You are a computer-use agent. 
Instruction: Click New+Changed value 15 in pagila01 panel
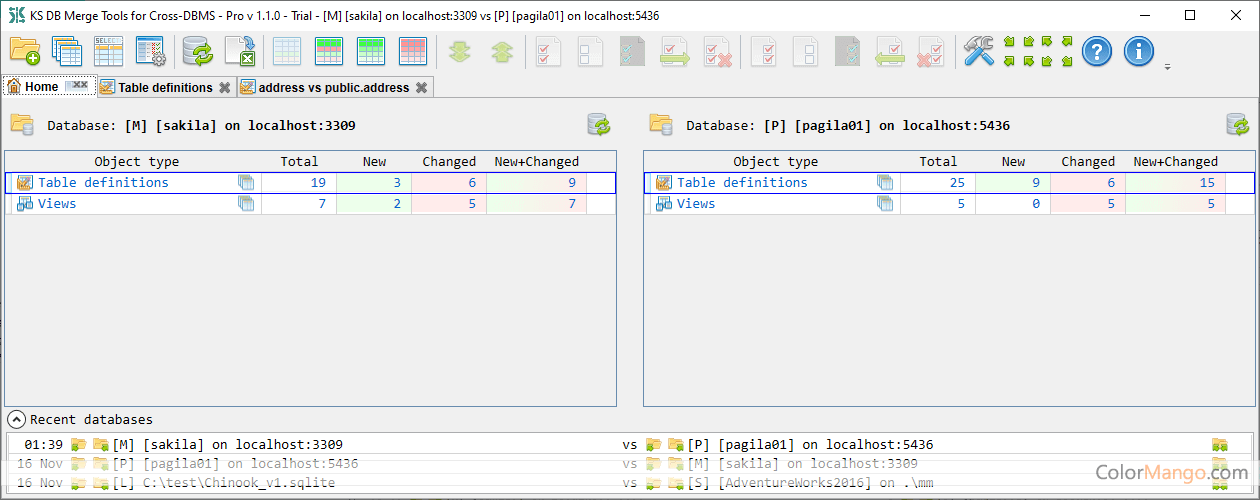coord(1206,182)
